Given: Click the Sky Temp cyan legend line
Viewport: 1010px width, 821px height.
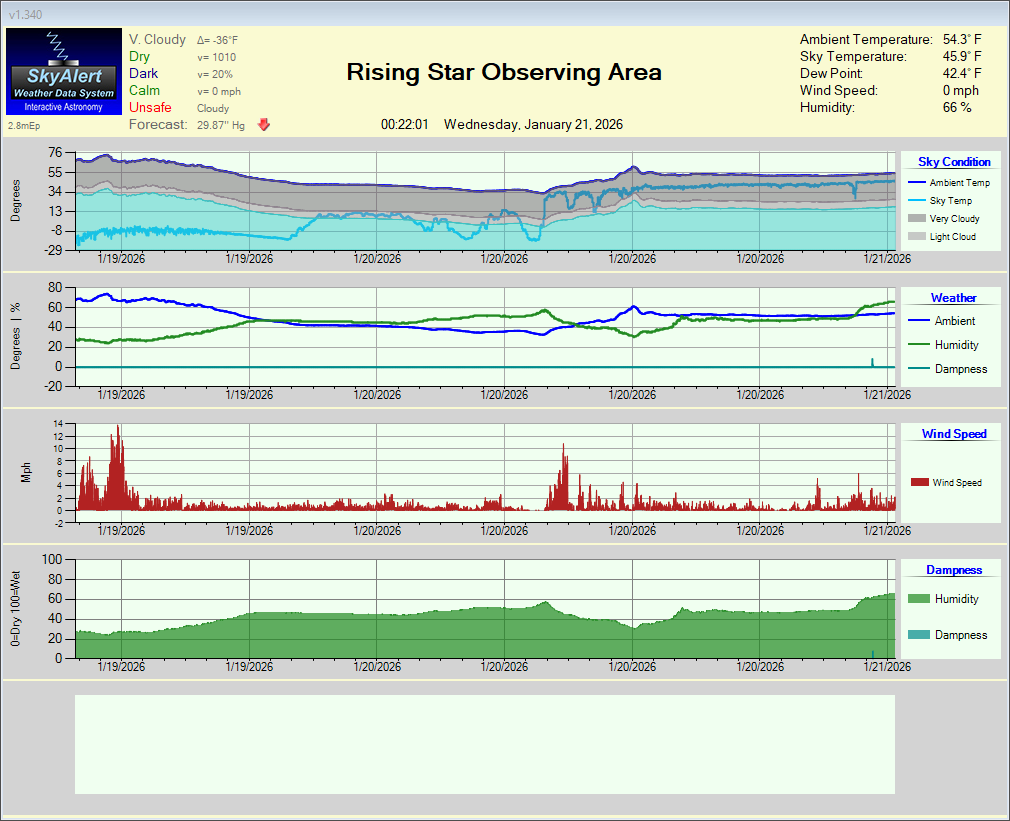Looking at the screenshot, I should tap(917, 201).
